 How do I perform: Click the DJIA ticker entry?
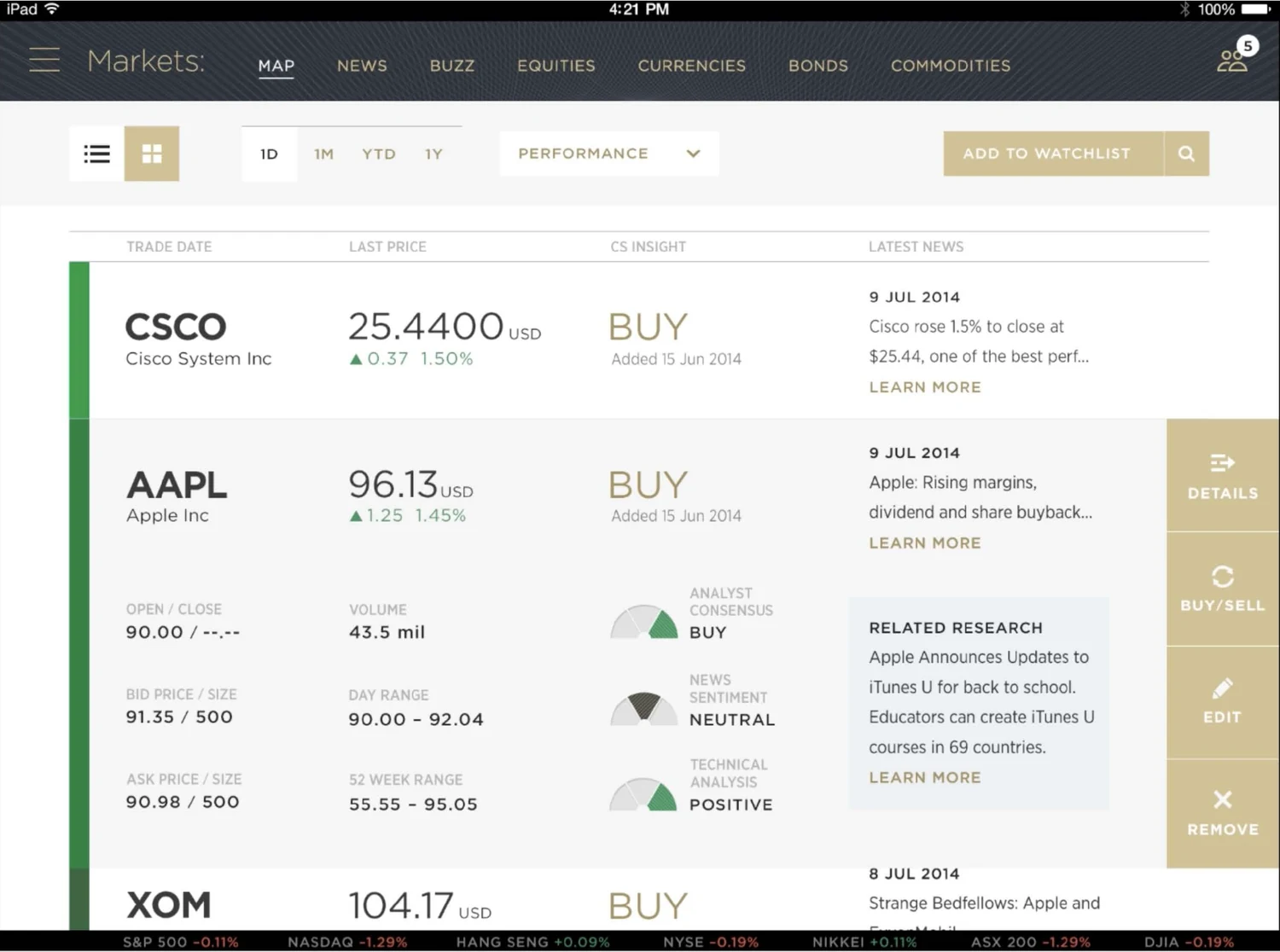(x=1189, y=943)
